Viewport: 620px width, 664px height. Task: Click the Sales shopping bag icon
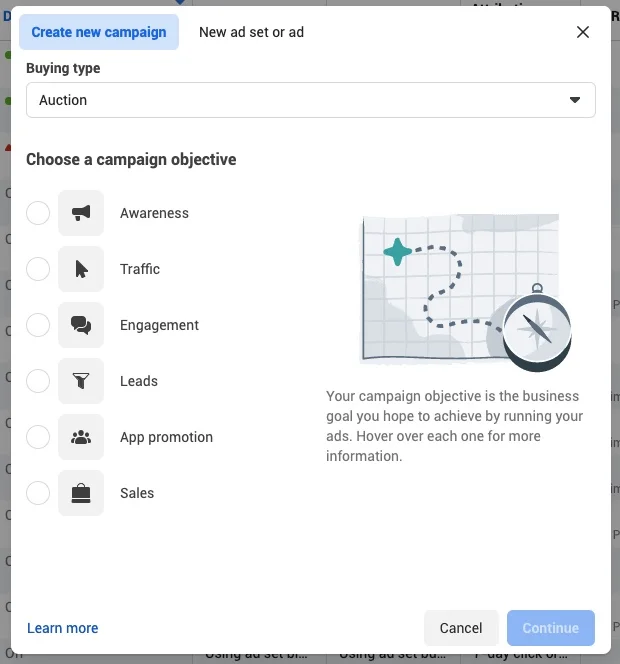click(x=81, y=493)
